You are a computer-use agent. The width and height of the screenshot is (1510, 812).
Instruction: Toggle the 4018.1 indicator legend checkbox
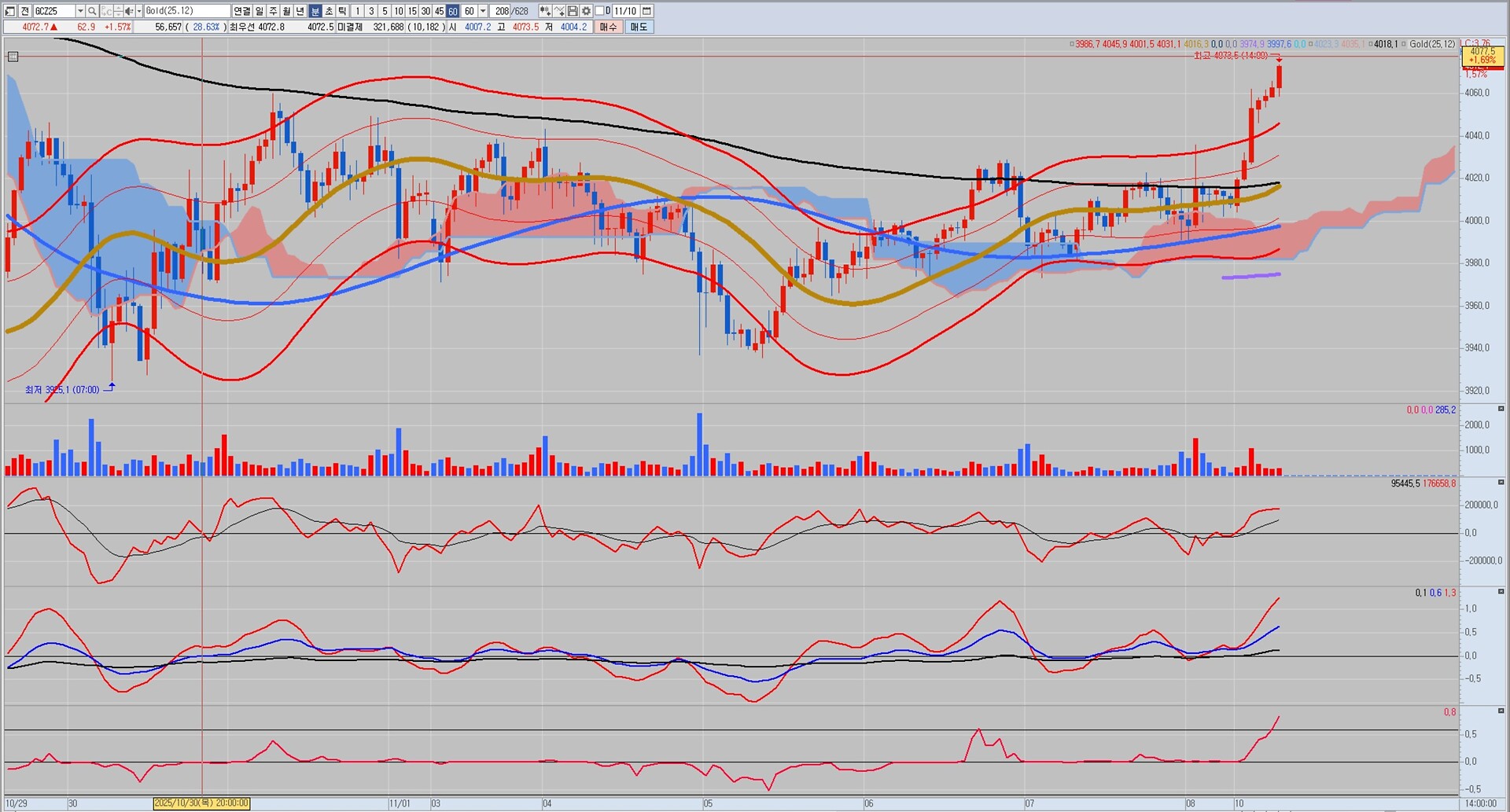tap(1368, 44)
